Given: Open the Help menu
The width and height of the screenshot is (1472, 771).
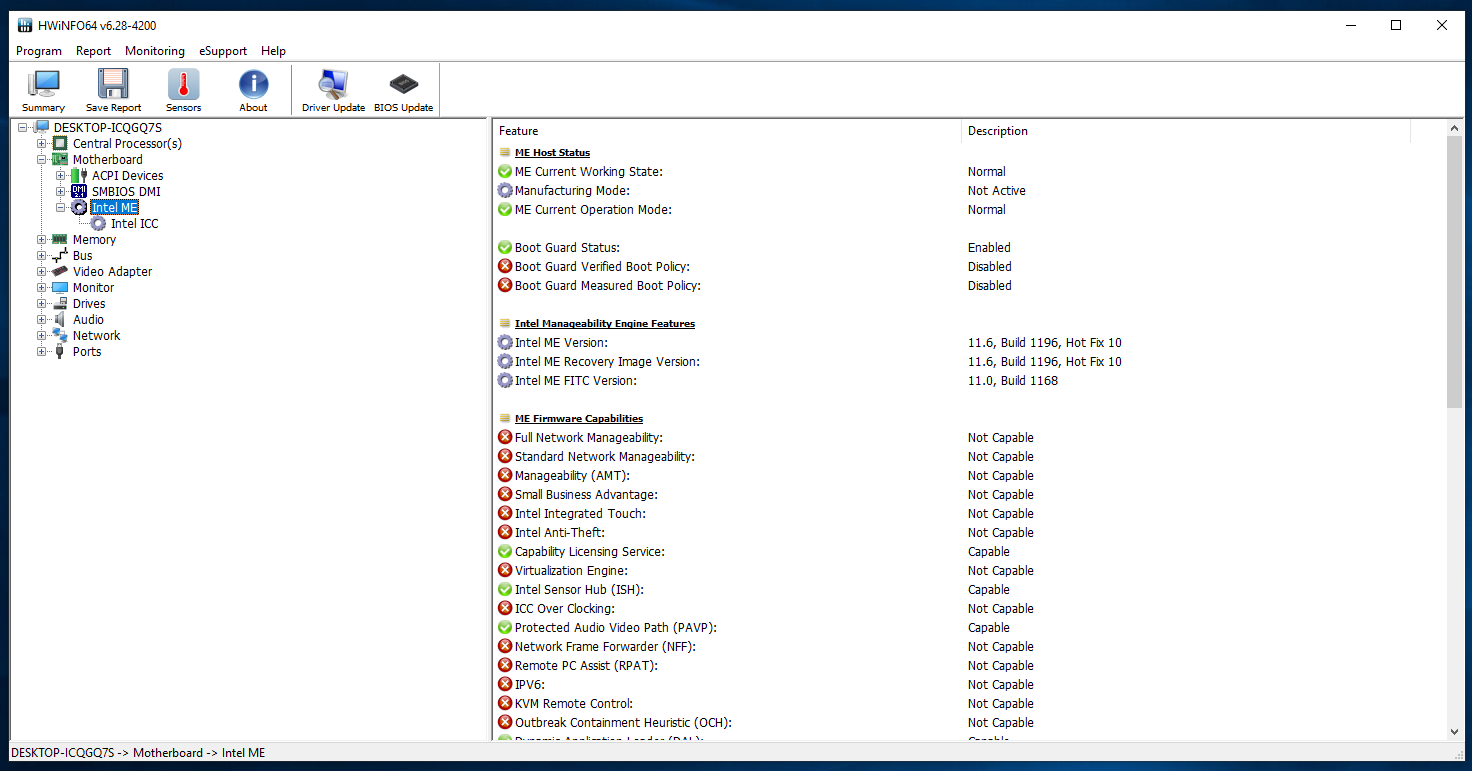Looking at the screenshot, I should click(x=273, y=51).
